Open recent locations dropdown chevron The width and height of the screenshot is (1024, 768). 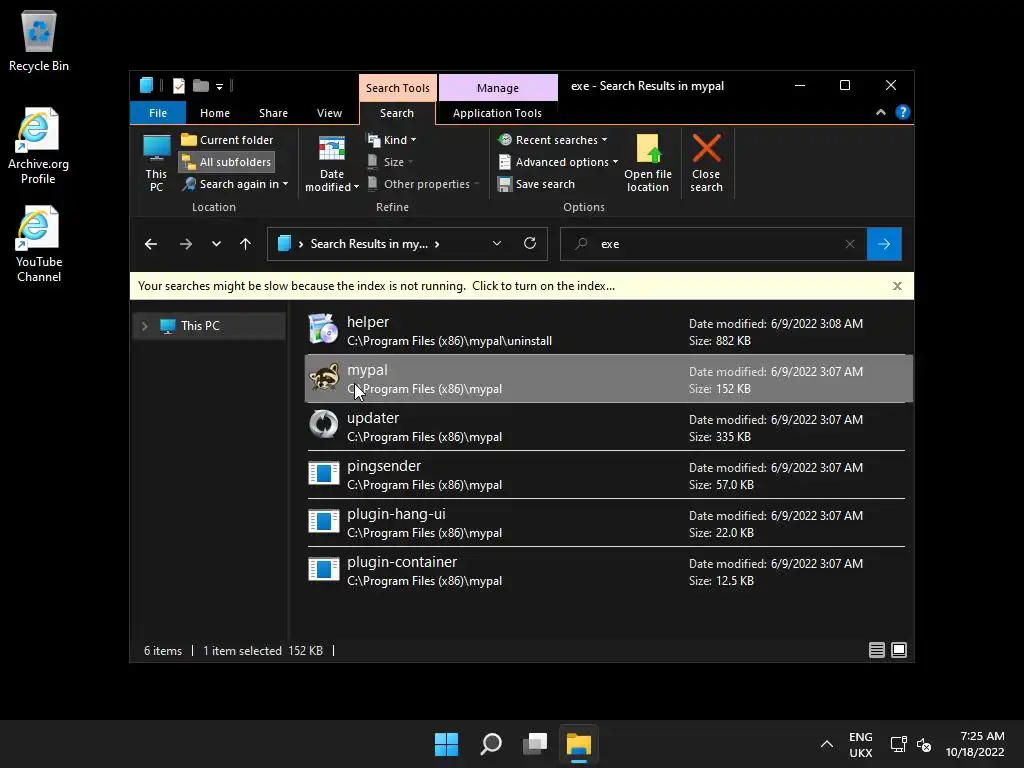pos(216,244)
